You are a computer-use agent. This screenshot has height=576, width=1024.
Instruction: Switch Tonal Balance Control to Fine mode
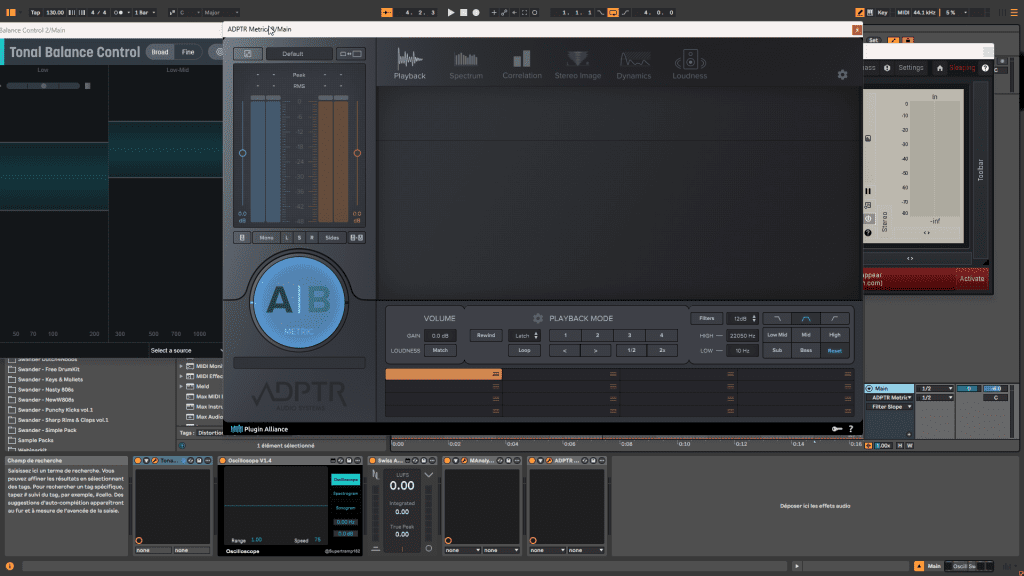(x=190, y=51)
